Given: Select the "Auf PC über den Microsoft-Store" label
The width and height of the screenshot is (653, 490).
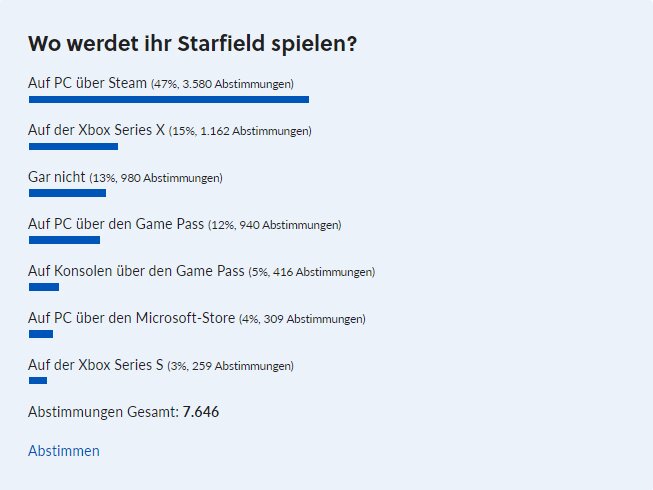Looking at the screenshot, I should (x=132, y=318).
